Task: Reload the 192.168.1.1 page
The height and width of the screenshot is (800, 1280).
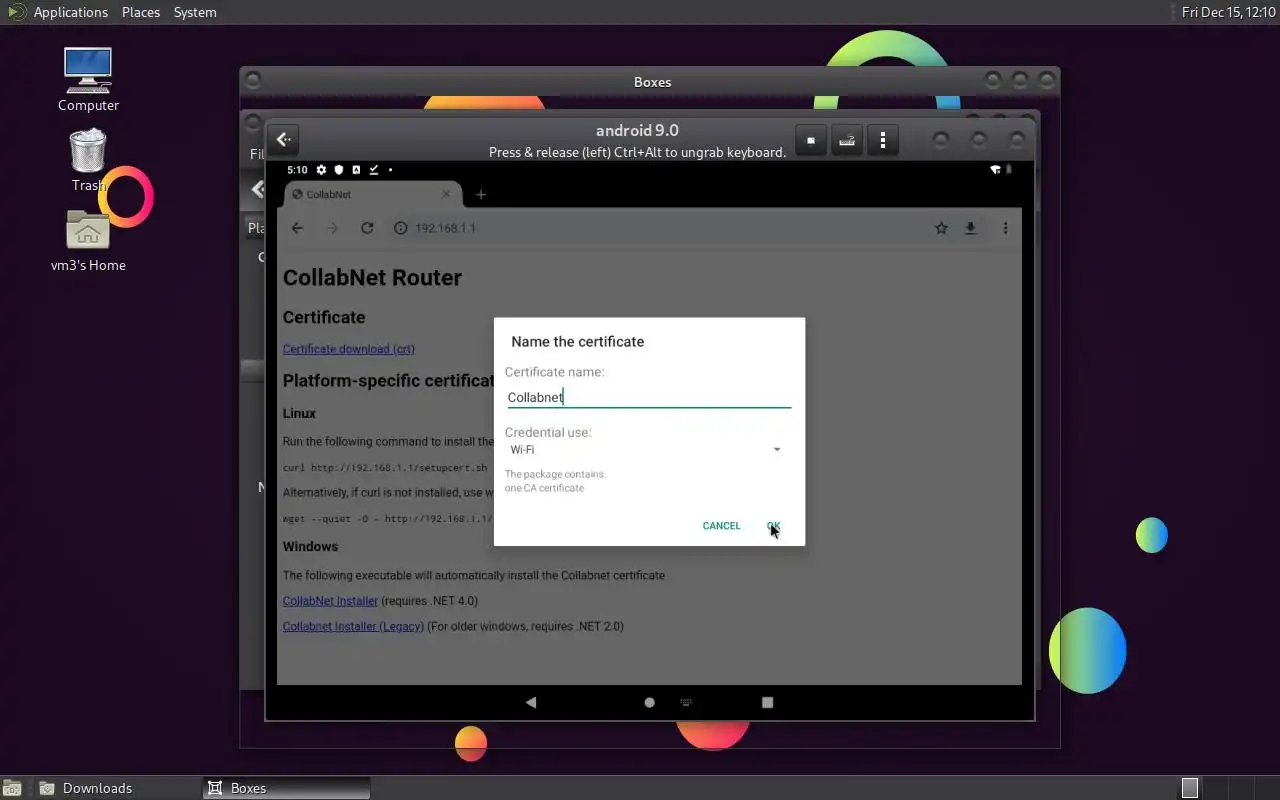Action: [367, 228]
